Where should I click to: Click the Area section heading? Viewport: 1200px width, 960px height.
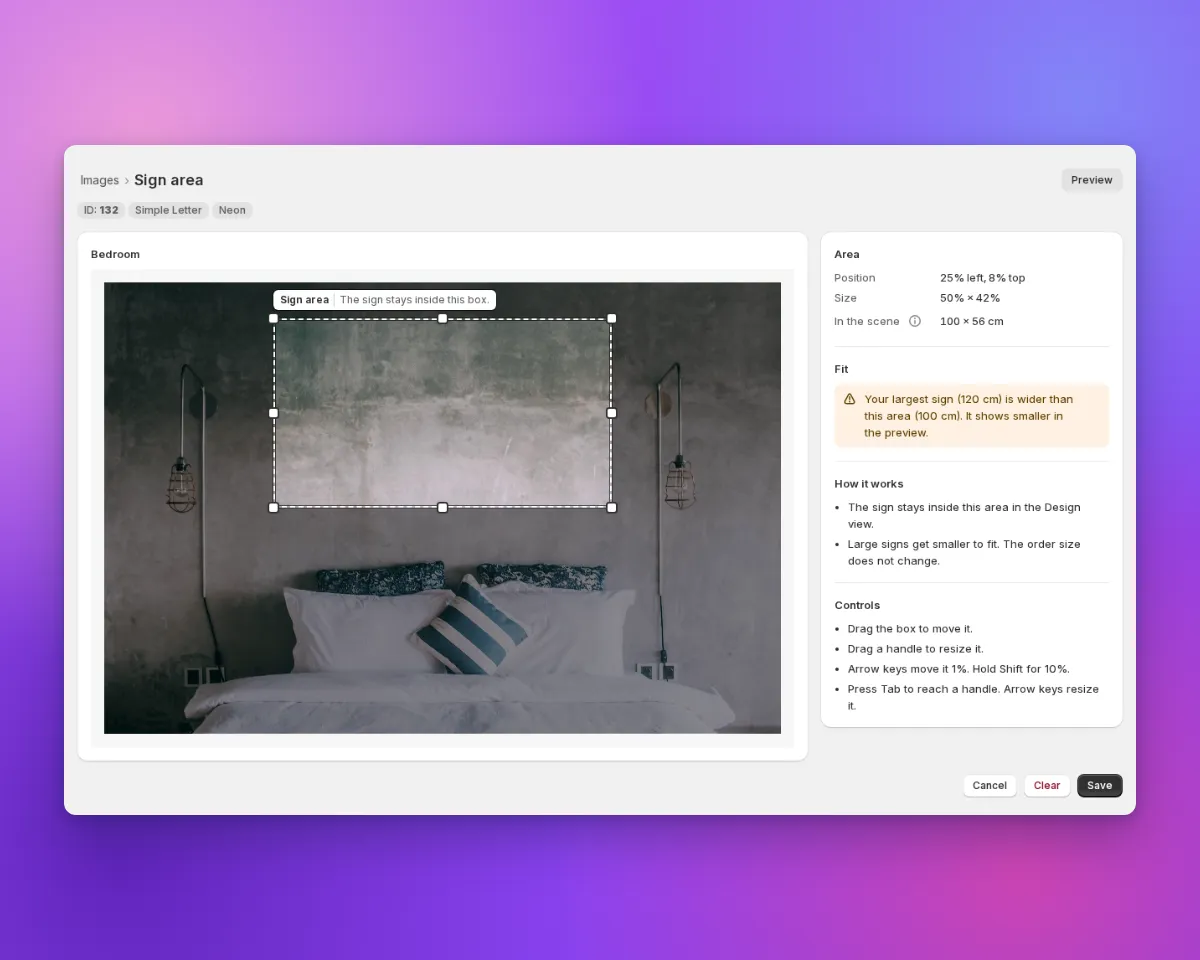coord(847,254)
